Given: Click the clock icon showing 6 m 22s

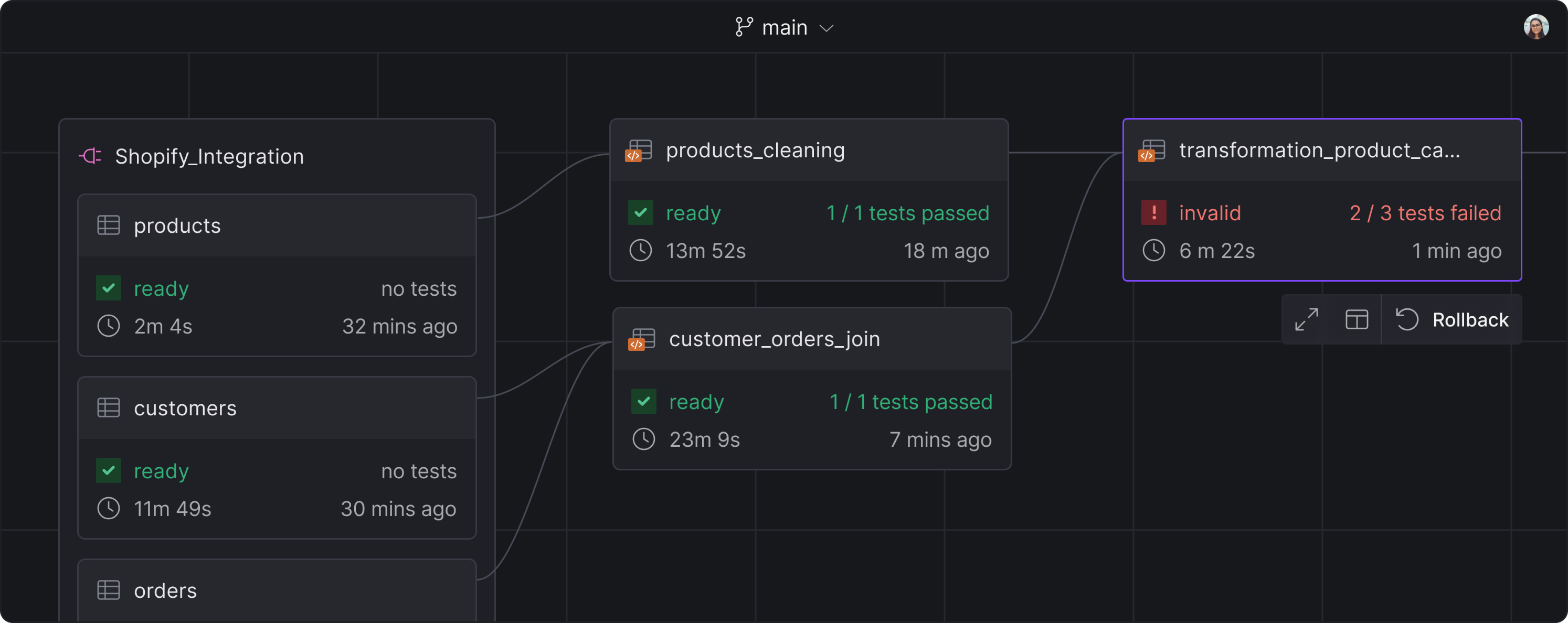Looking at the screenshot, I should (x=1153, y=250).
